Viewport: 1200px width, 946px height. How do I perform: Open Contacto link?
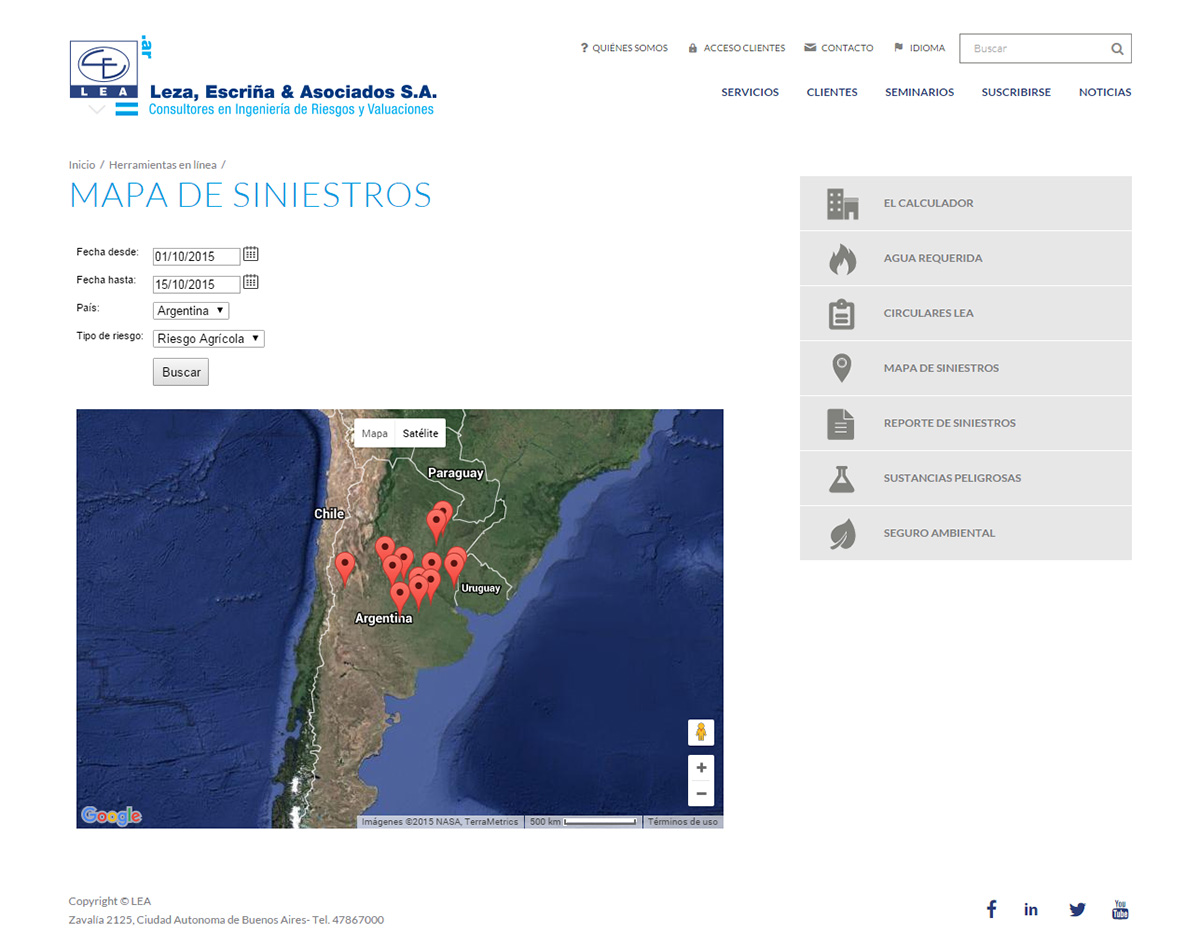(x=839, y=48)
